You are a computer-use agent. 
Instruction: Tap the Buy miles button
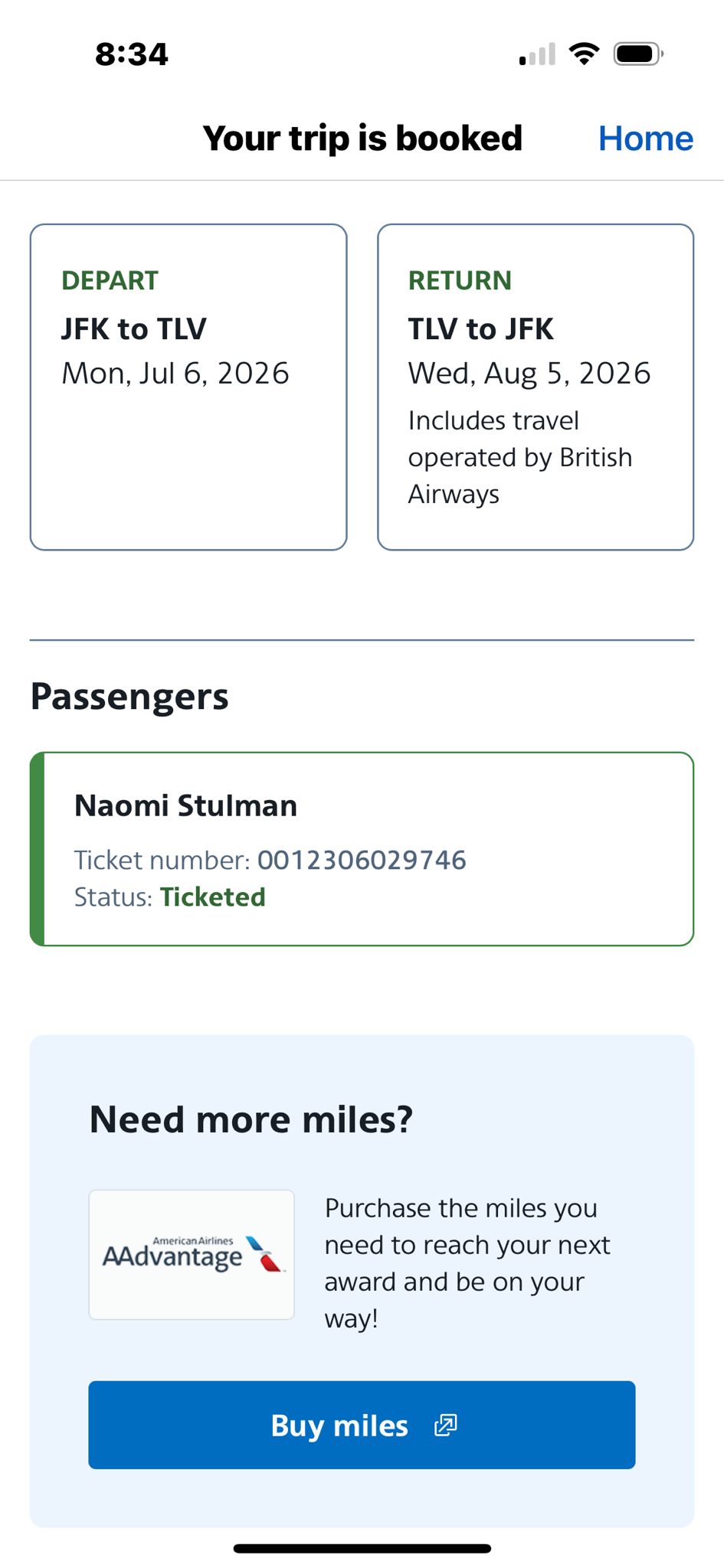pyautogui.click(x=362, y=1425)
